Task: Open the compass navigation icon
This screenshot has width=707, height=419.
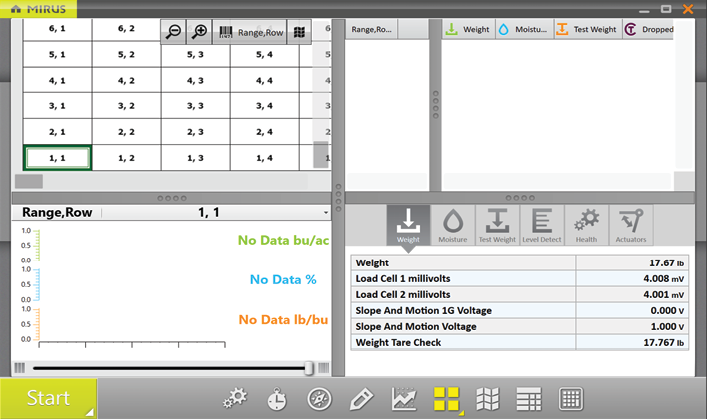Action: pyautogui.click(x=319, y=398)
